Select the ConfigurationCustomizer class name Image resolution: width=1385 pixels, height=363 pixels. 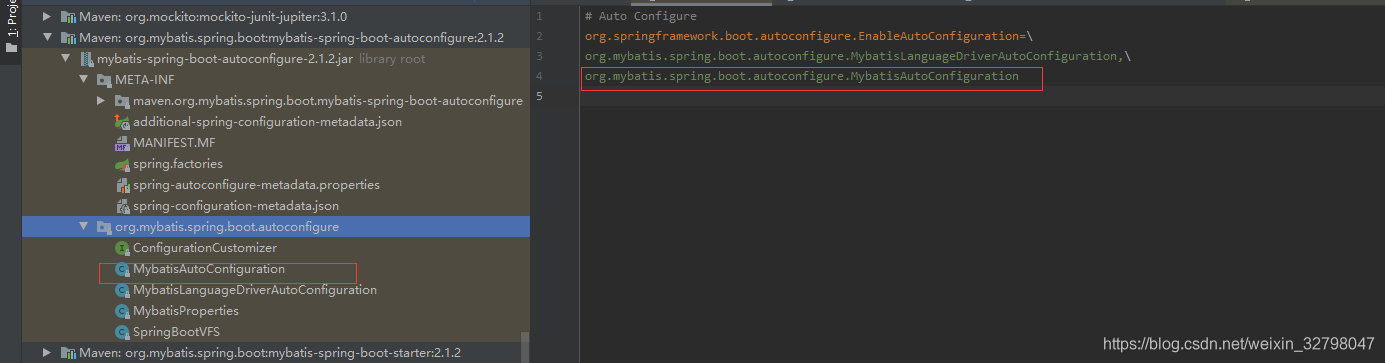pyautogui.click(x=205, y=248)
